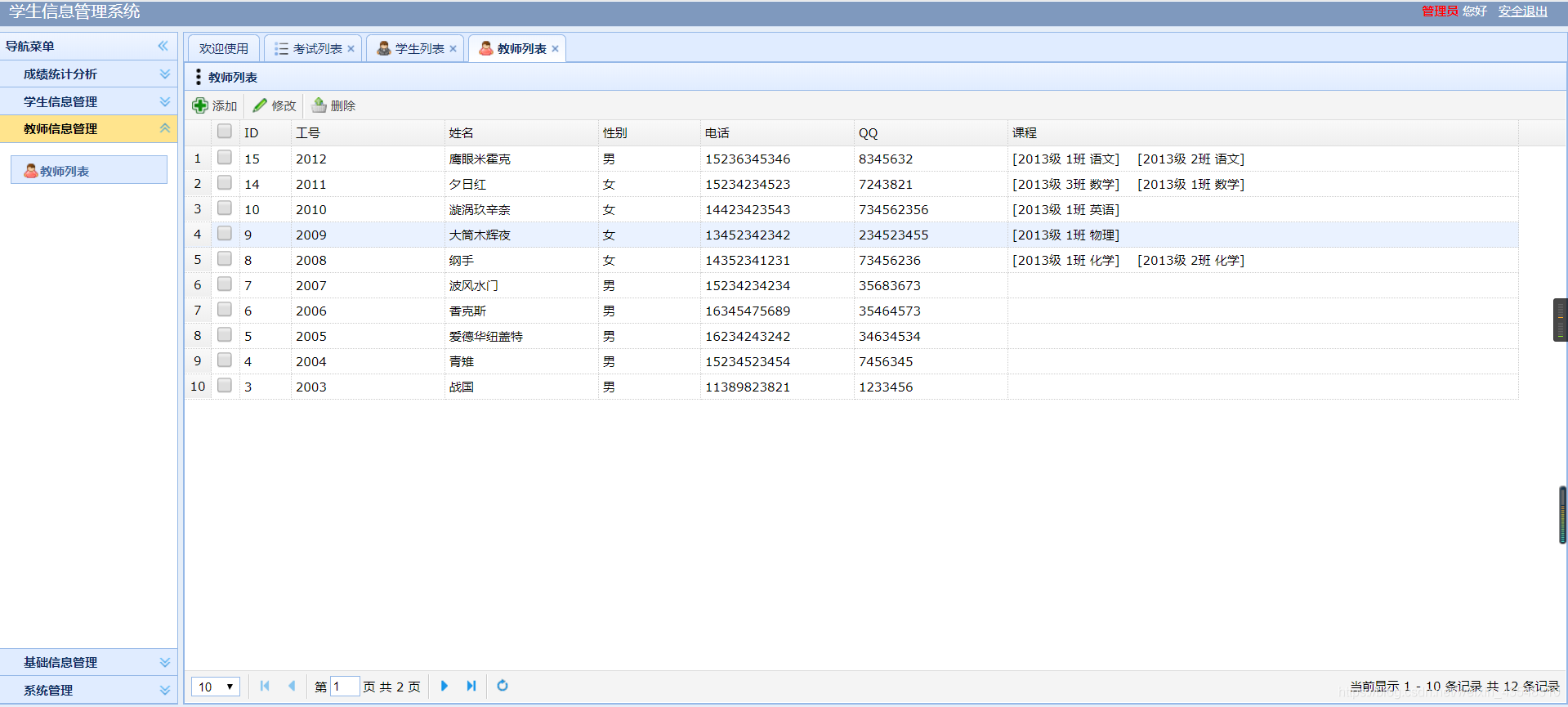The image size is (1568, 707).
Task: Go to next page in pagination
Action: click(x=444, y=686)
